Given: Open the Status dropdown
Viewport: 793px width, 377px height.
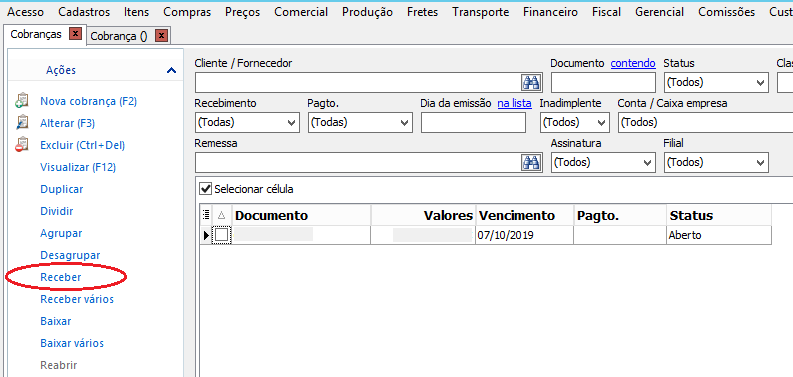Looking at the screenshot, I should coord(716,82).
